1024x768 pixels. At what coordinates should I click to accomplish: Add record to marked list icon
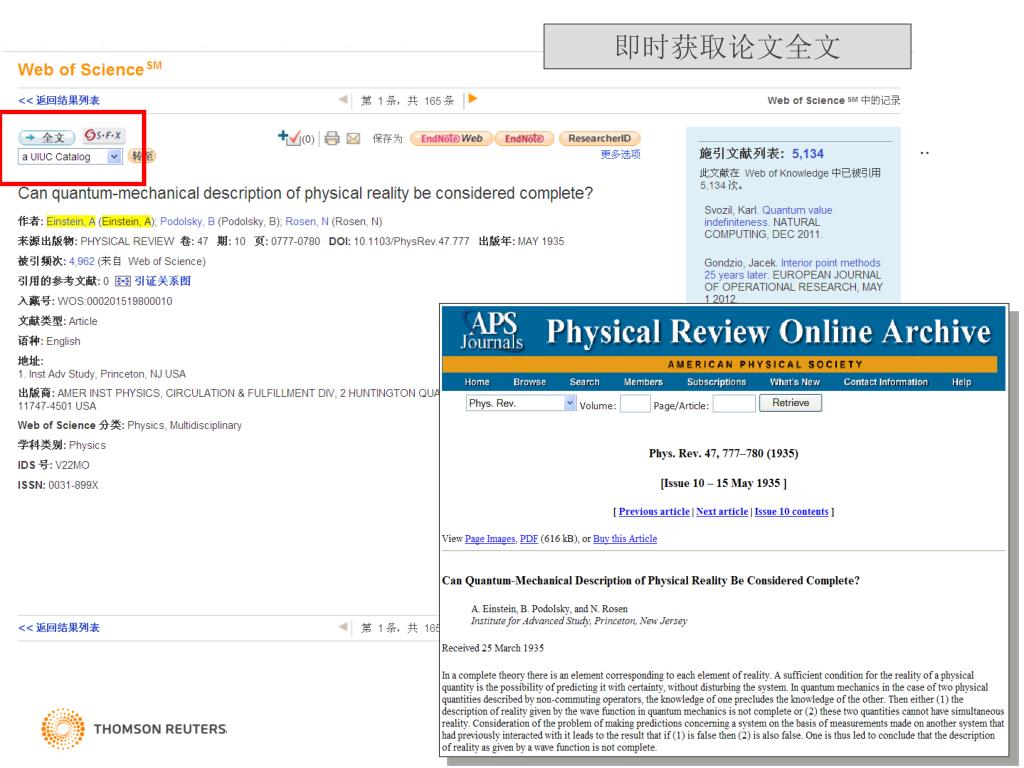coord(289,137)
